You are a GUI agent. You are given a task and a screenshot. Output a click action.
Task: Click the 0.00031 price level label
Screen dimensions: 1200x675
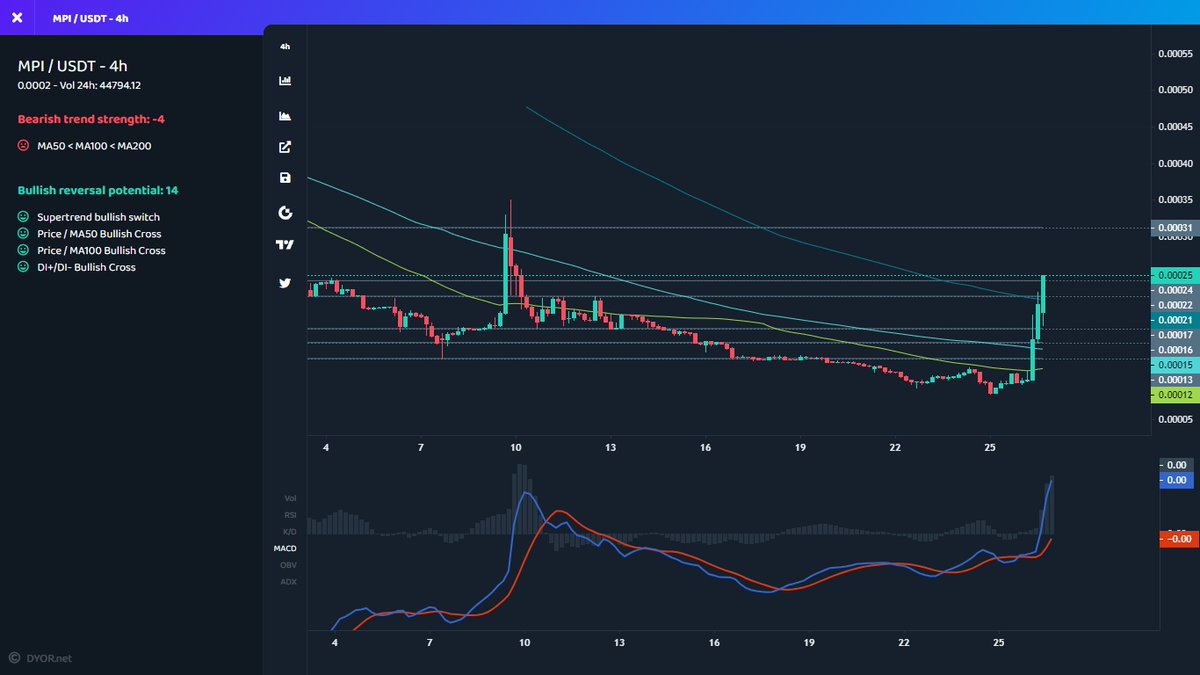click(x=1173, y=228)
